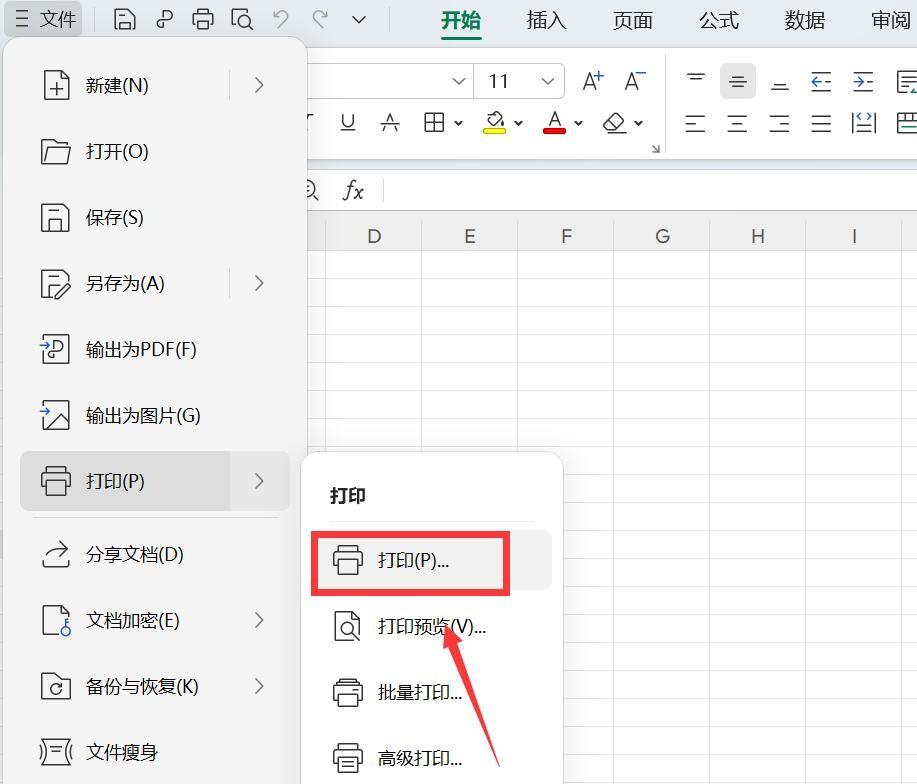Screen dimensions: 917x784
Task: Increase indent icon
Action: [863, 81]
